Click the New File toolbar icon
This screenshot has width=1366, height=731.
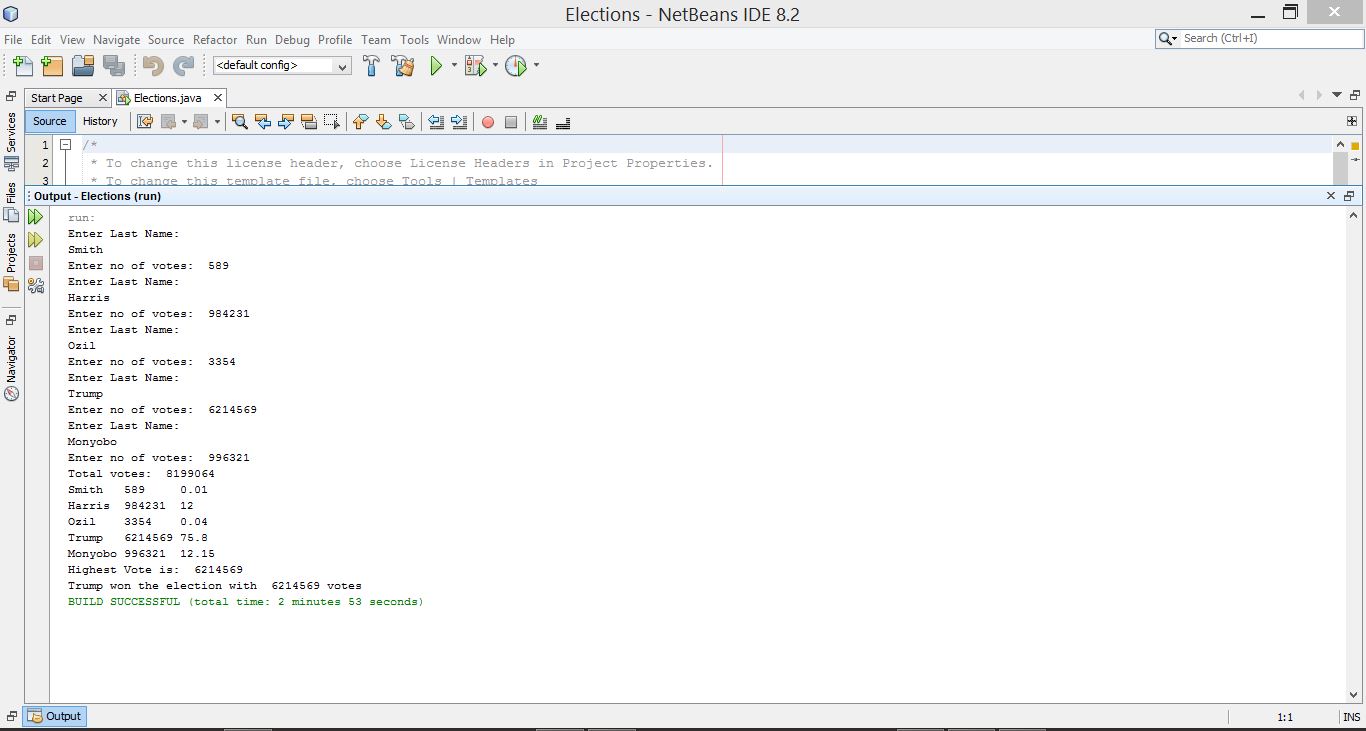tap(22, 66)
